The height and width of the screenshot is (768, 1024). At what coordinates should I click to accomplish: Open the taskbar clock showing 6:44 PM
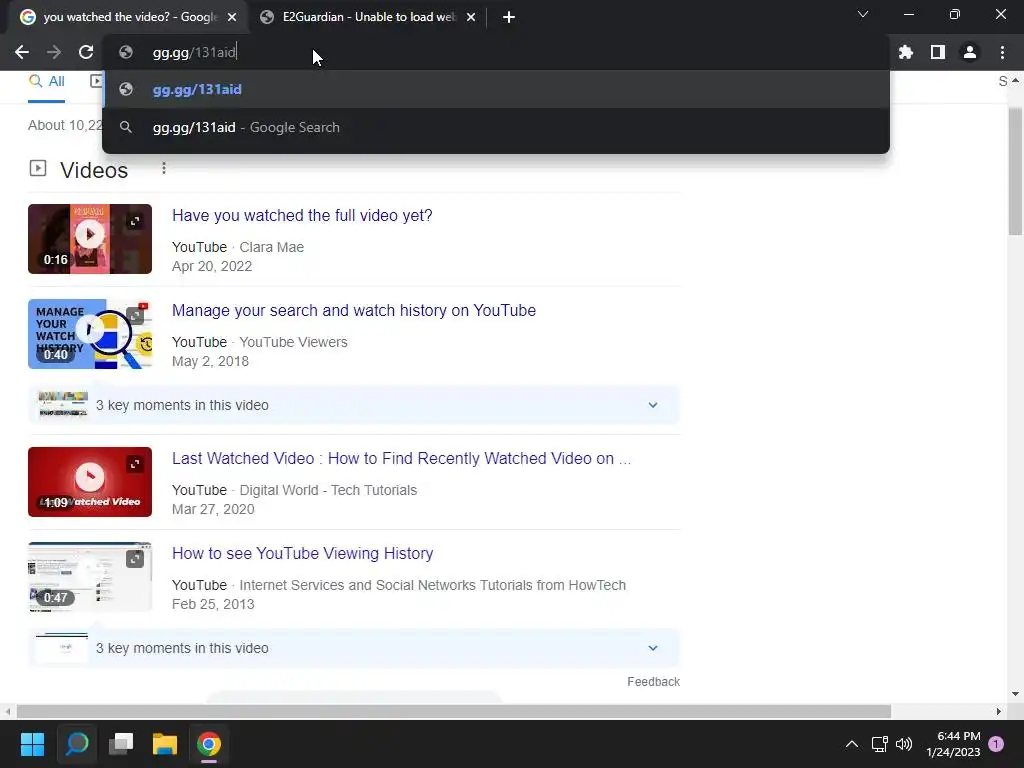click(x=953, y=744)
